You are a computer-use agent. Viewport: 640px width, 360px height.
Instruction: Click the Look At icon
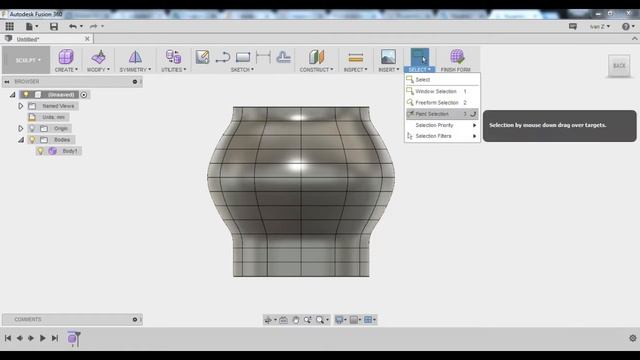283,320
